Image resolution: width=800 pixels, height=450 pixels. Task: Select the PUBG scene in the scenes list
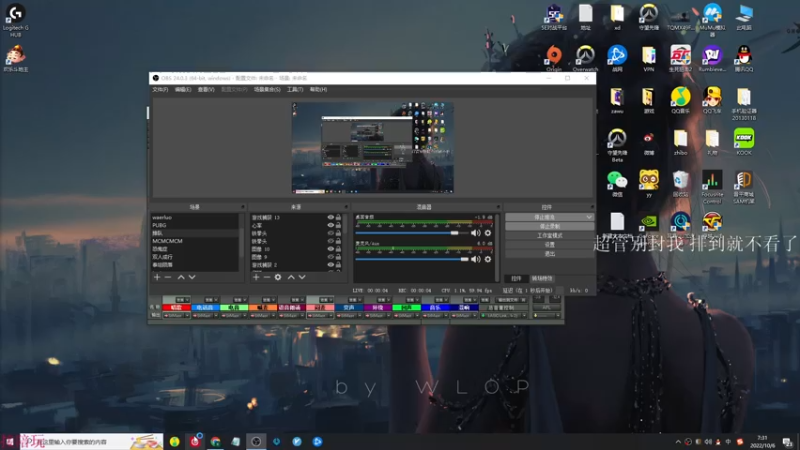pos(194,225)
